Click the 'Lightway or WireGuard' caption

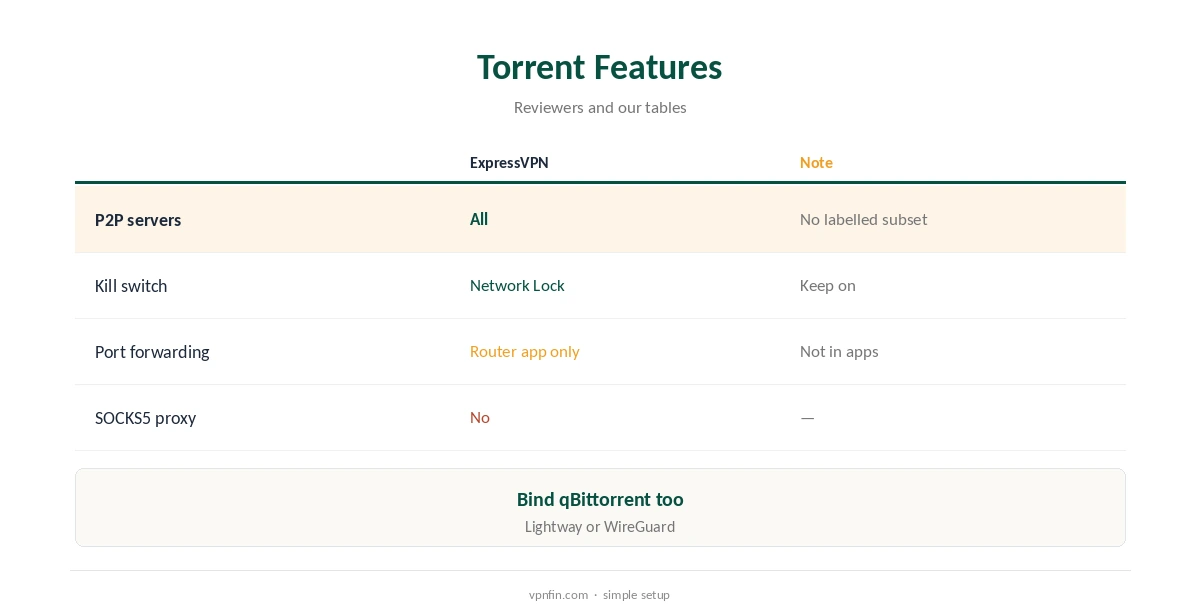point(600,526)
